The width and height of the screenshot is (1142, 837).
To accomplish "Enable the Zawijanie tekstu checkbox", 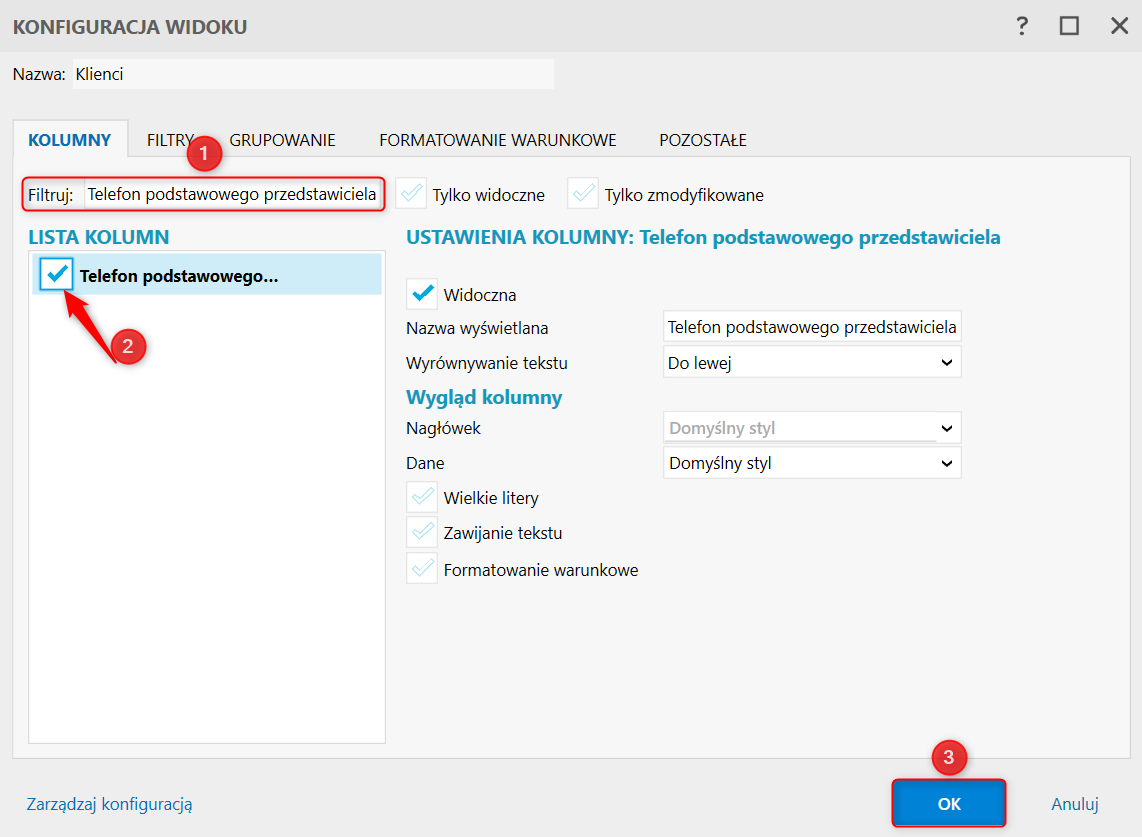I will pos(422,533).
